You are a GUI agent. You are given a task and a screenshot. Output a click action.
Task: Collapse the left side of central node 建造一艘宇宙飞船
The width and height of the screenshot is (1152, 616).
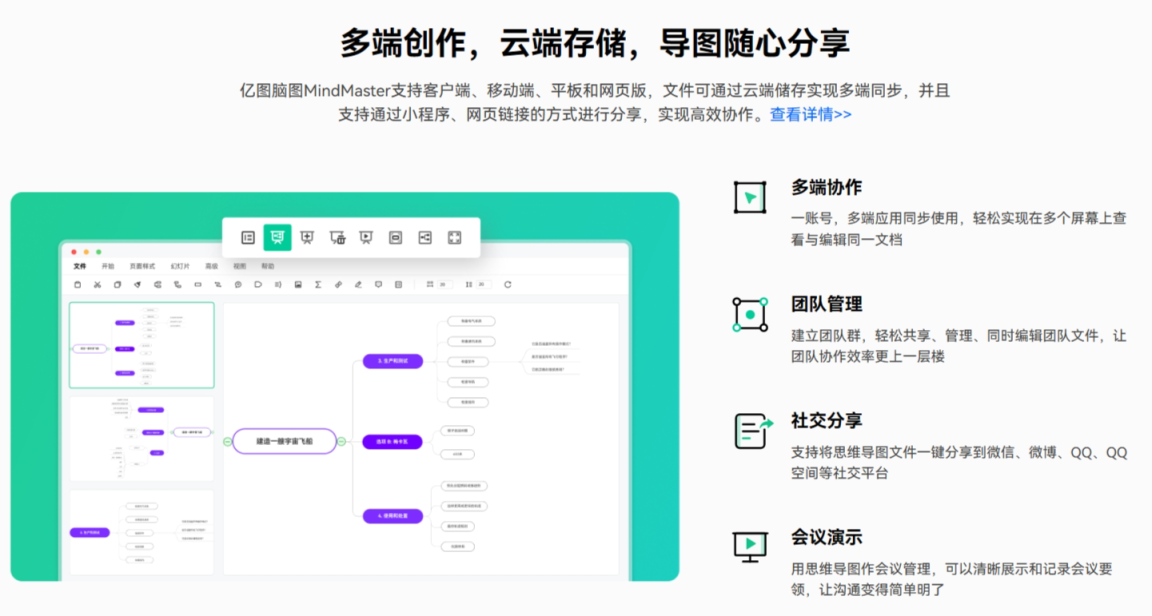(227, 441)
